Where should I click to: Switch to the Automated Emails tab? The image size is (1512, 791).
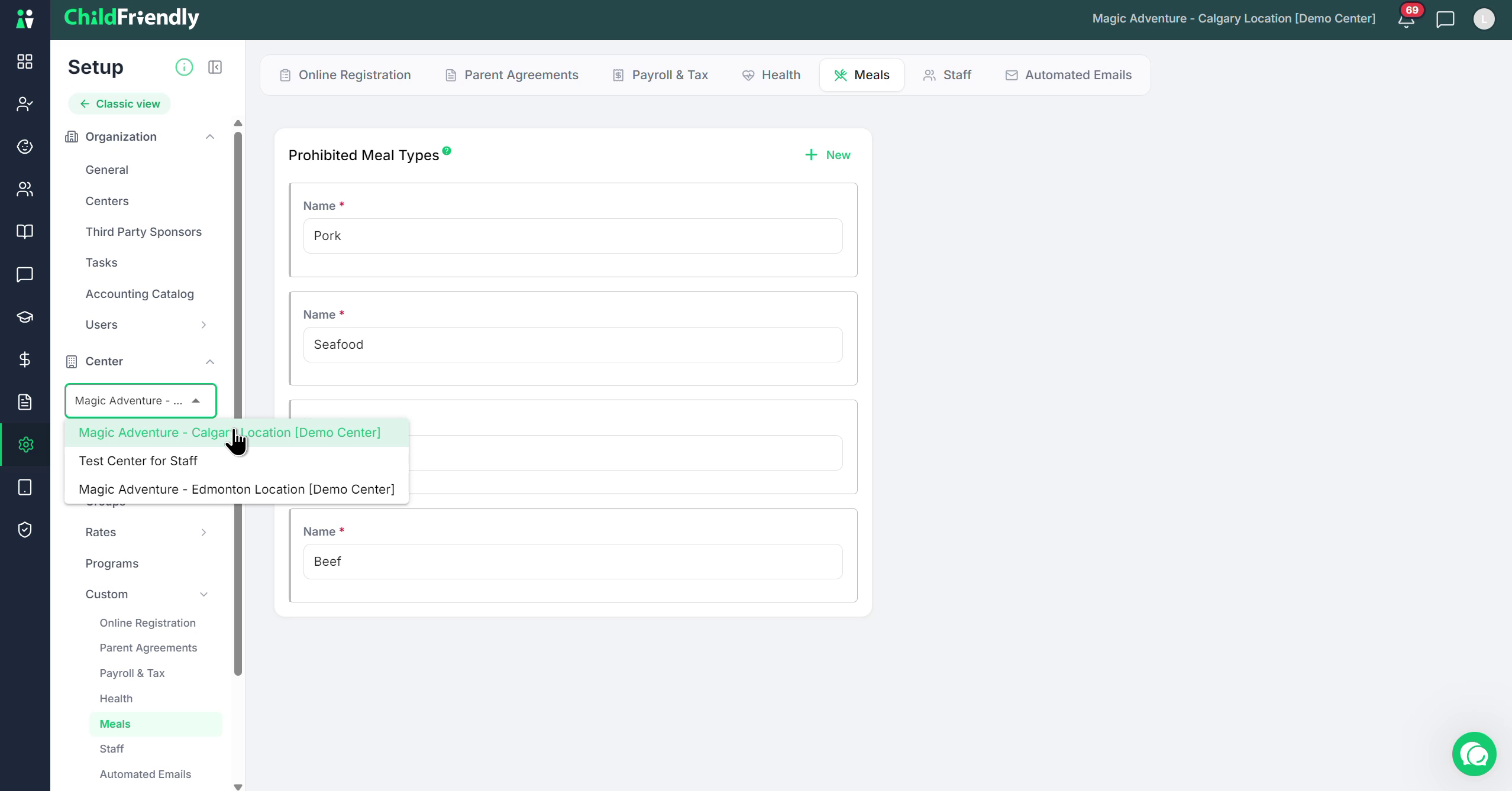pyautogui.click(x=1068, y=75)
